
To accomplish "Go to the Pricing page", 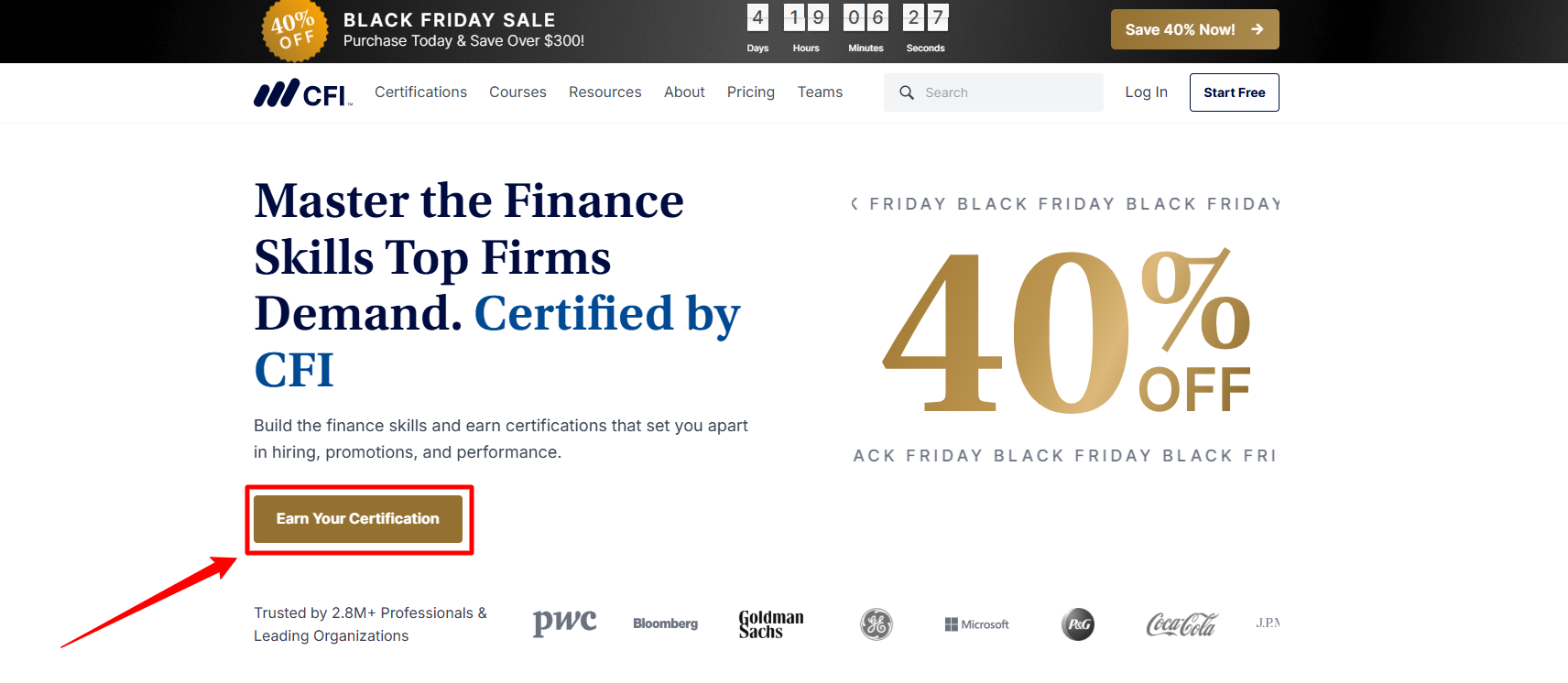I will click(750, 92).
